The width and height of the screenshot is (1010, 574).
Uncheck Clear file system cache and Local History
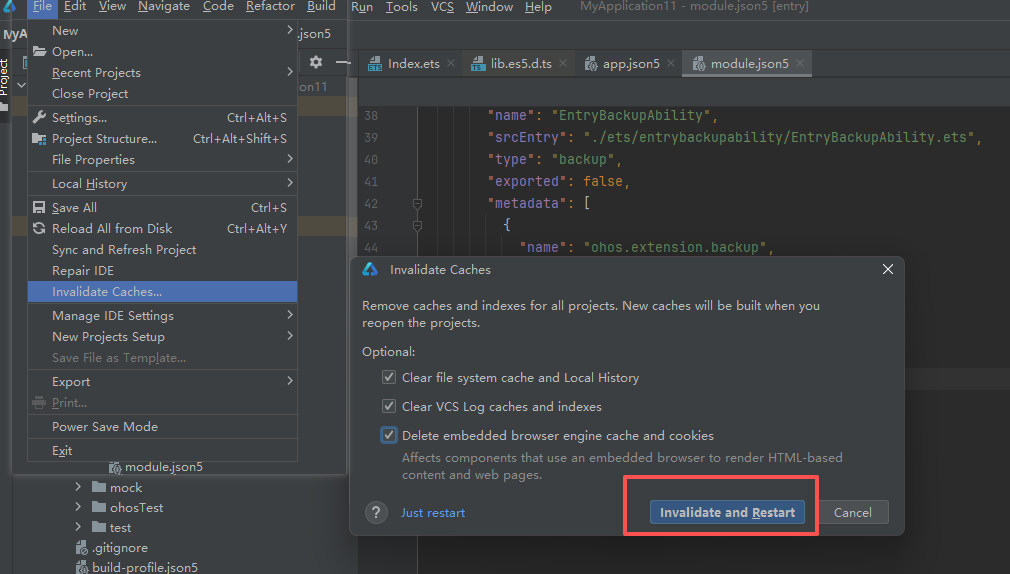[x=388, y=378]
